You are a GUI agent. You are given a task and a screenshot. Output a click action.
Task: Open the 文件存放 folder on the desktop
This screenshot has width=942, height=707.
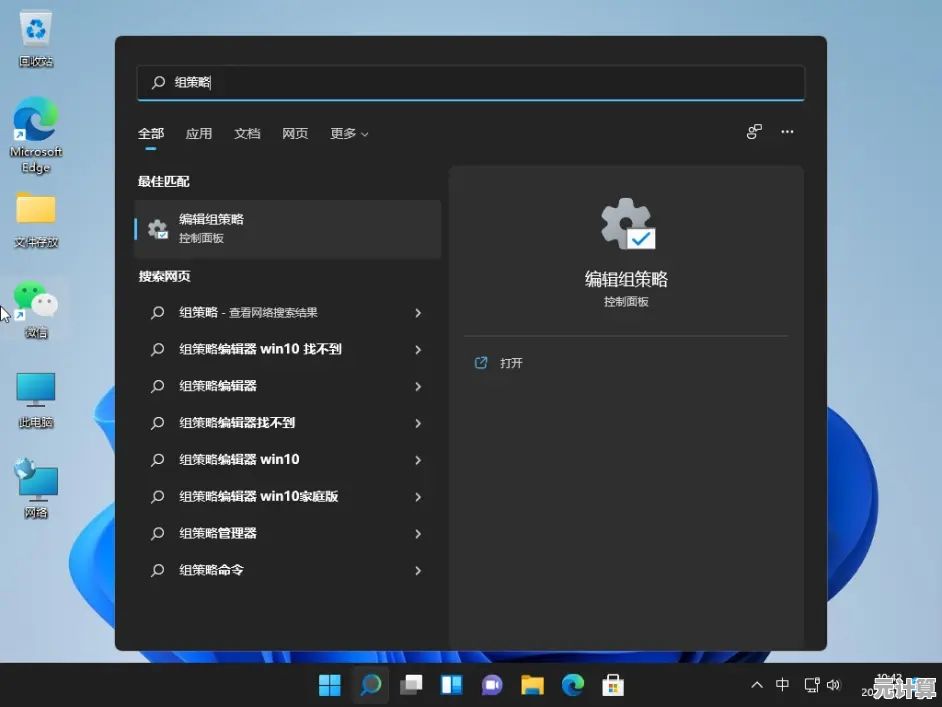[36, 219]
